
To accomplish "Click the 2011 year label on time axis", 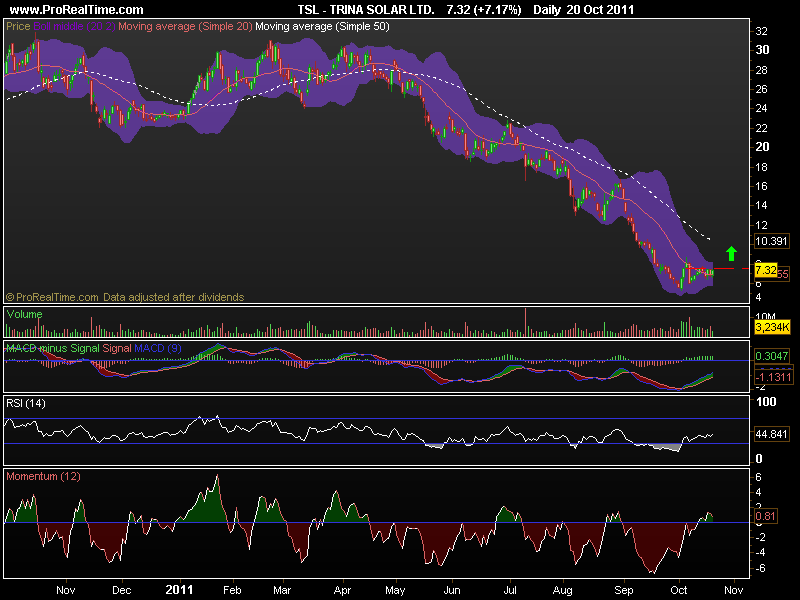I will click(180, 590).
